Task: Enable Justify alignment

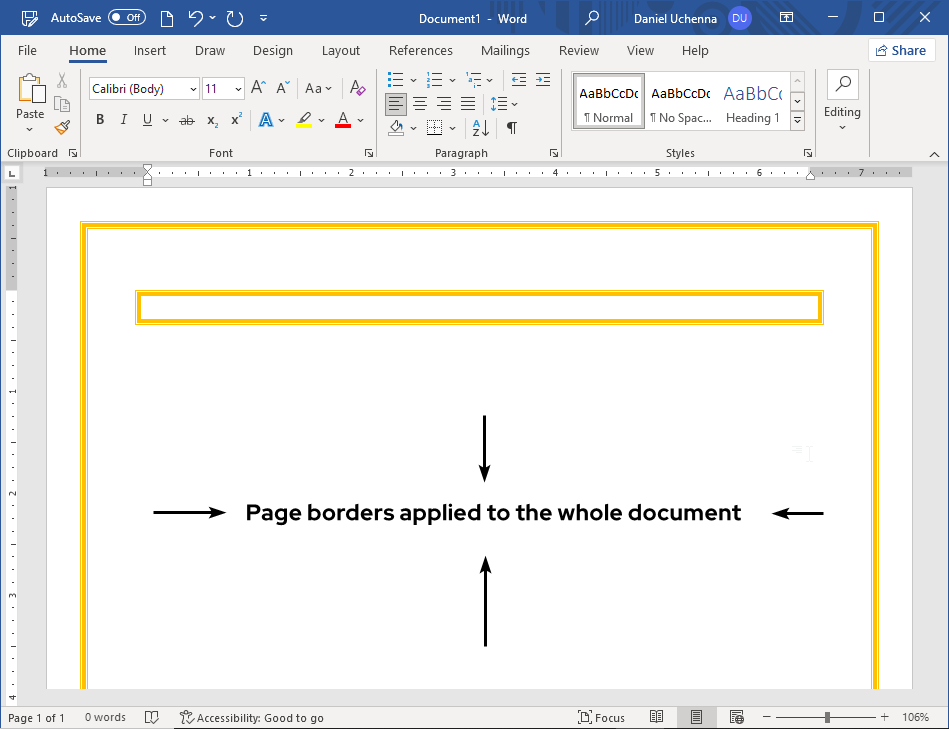Action: click(x=468, y=103)
